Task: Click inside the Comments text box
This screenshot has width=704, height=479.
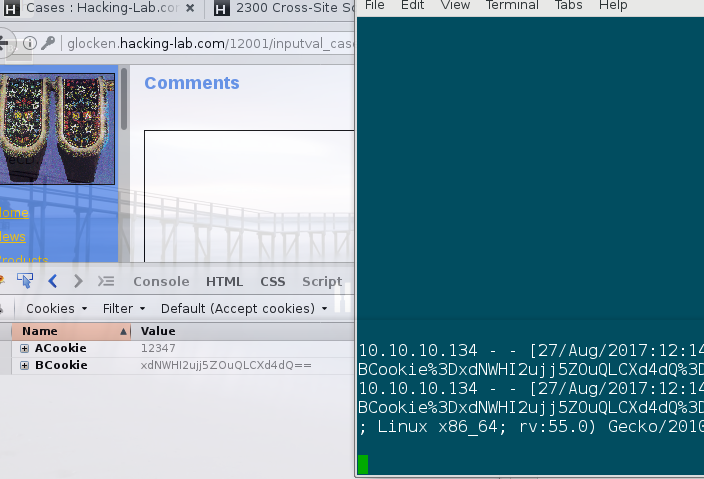Action: click(249, 196)
